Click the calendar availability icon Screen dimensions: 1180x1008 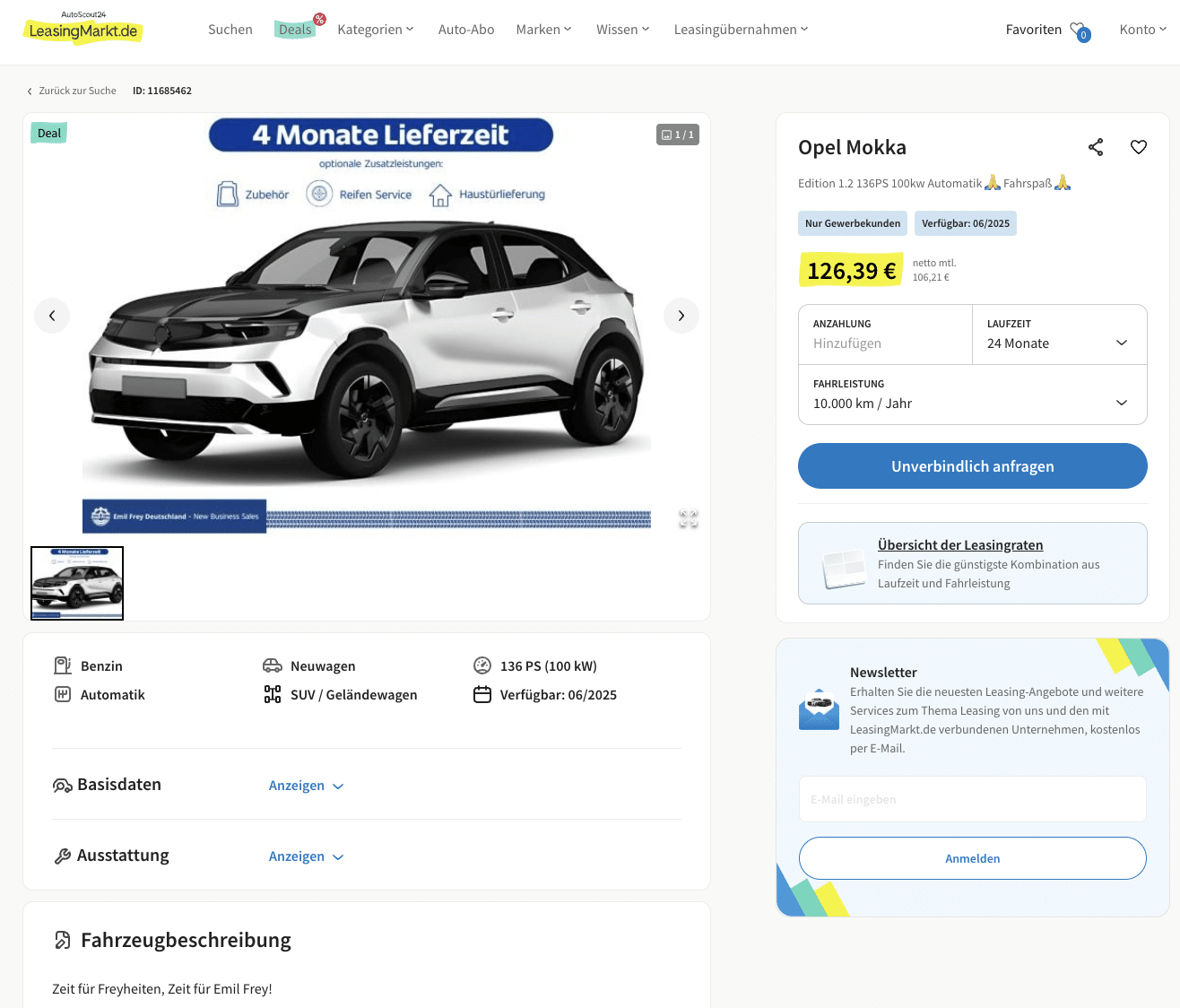(482, 694)
